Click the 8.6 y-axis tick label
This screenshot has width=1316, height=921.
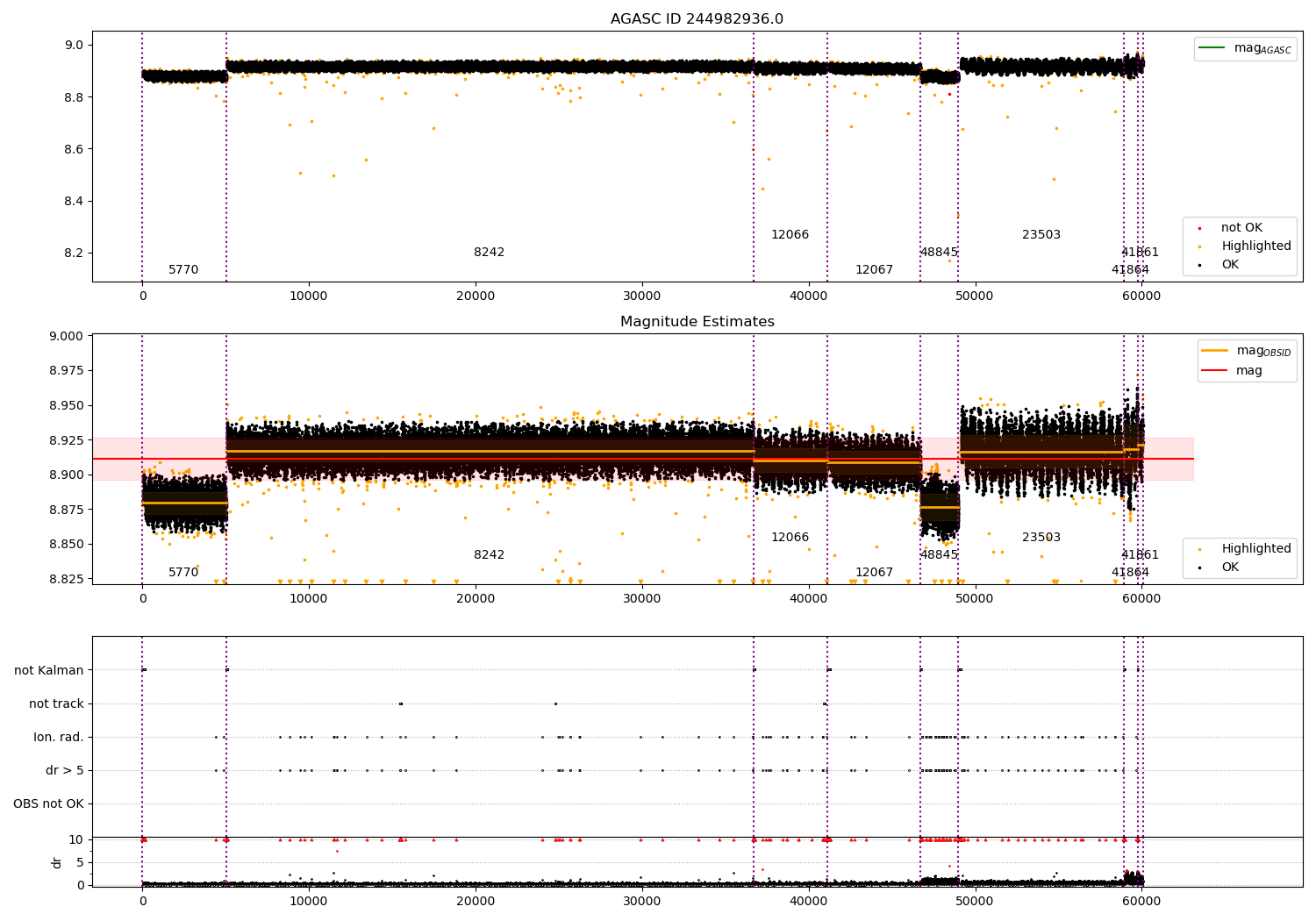(x=74, y=149)
